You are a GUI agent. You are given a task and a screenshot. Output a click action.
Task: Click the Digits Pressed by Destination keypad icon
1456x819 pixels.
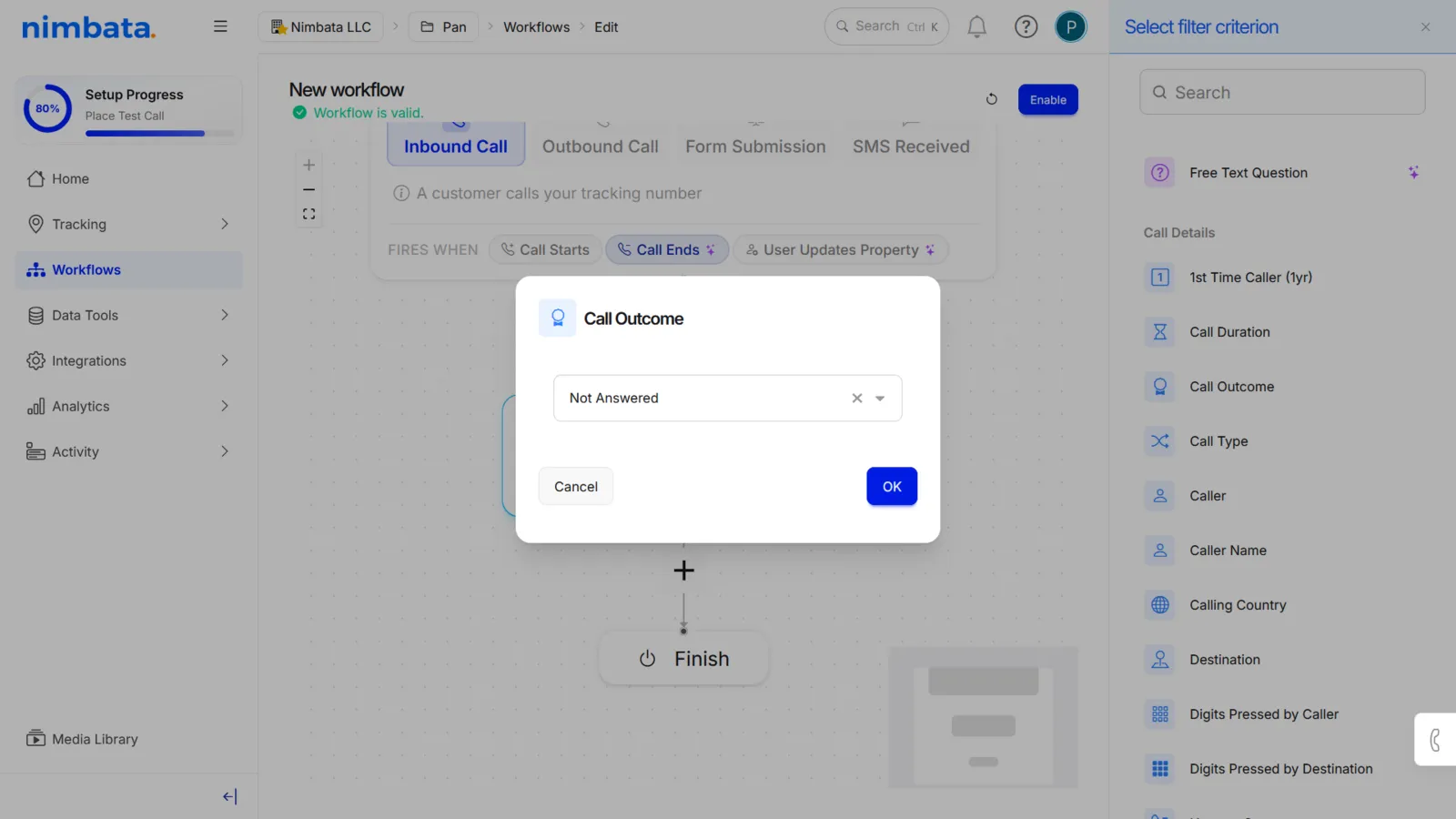(x=1159, y=768)
